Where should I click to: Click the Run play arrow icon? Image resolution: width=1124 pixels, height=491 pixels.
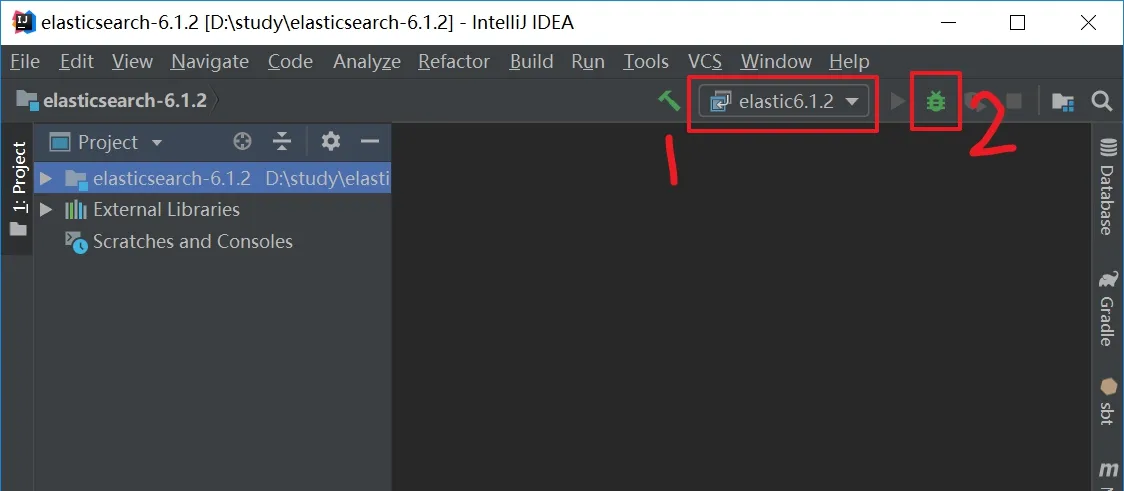[x=897, y=101]
